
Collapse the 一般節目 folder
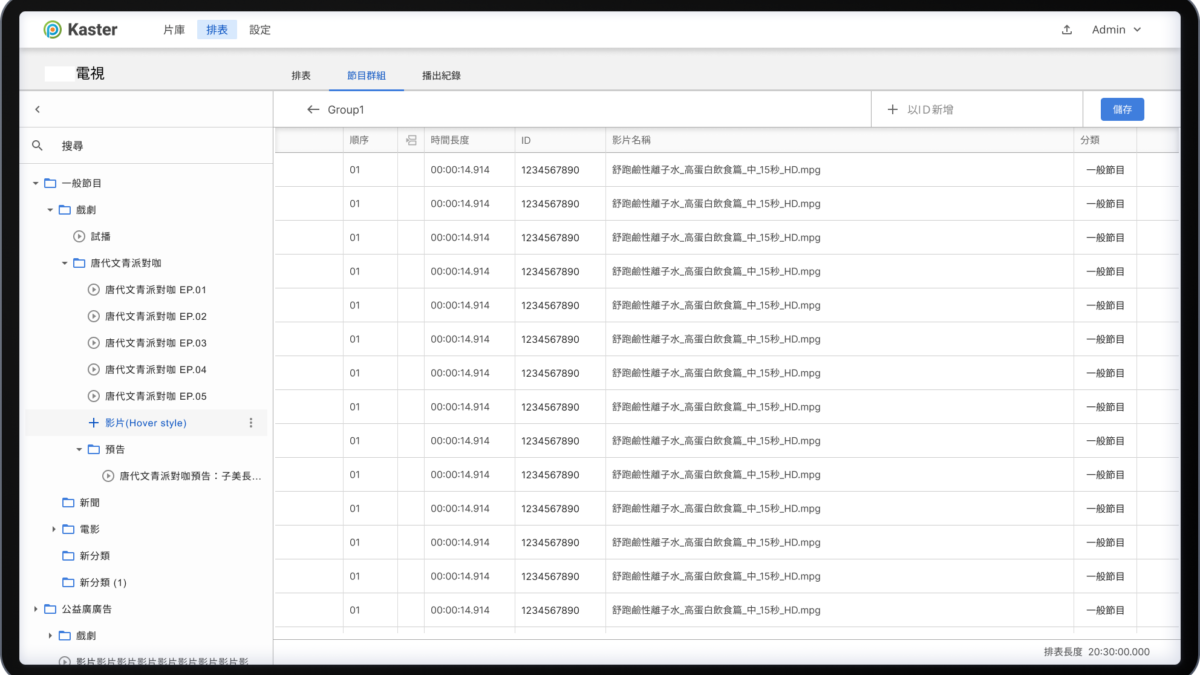(x=36, y=183)
